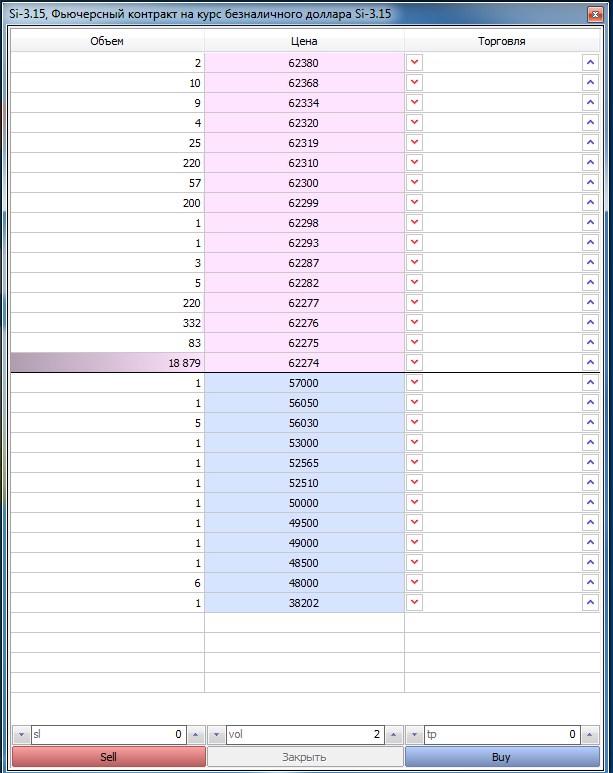Select volume cell 18 879
This screenshot has height=773, width=613.
pos(107,363)
